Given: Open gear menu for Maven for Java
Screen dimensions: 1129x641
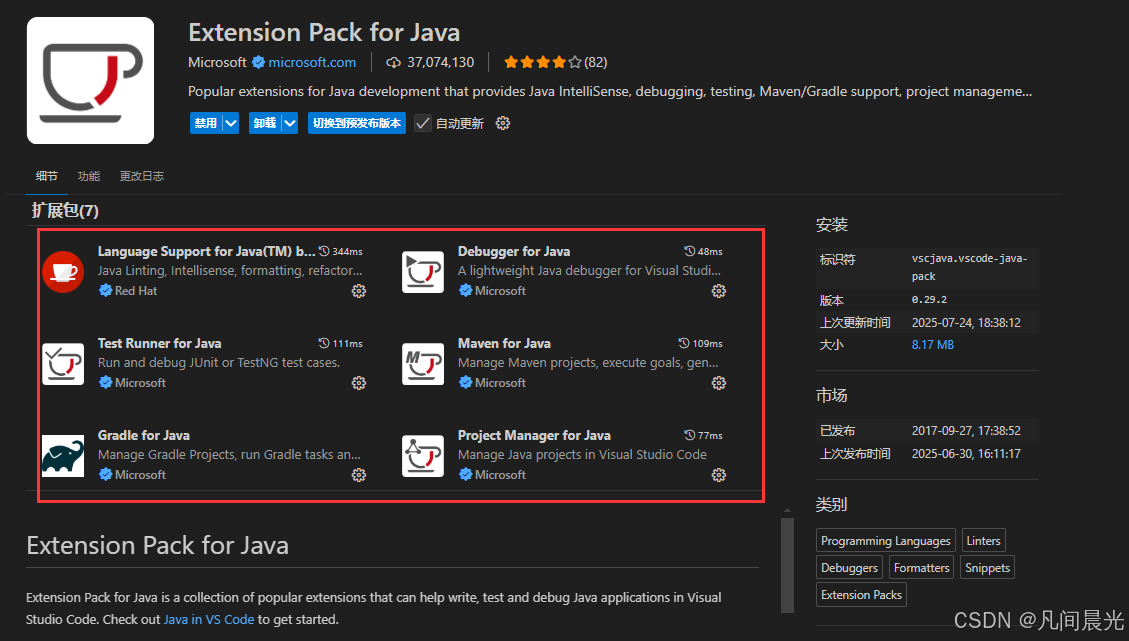Looking at the screenshot, I should (719, 383).
